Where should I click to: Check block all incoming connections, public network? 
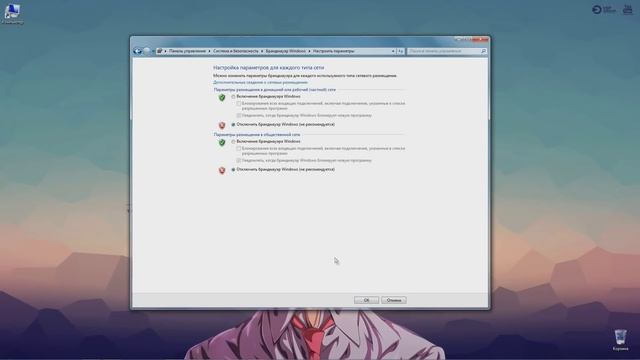tap(239, 149)
